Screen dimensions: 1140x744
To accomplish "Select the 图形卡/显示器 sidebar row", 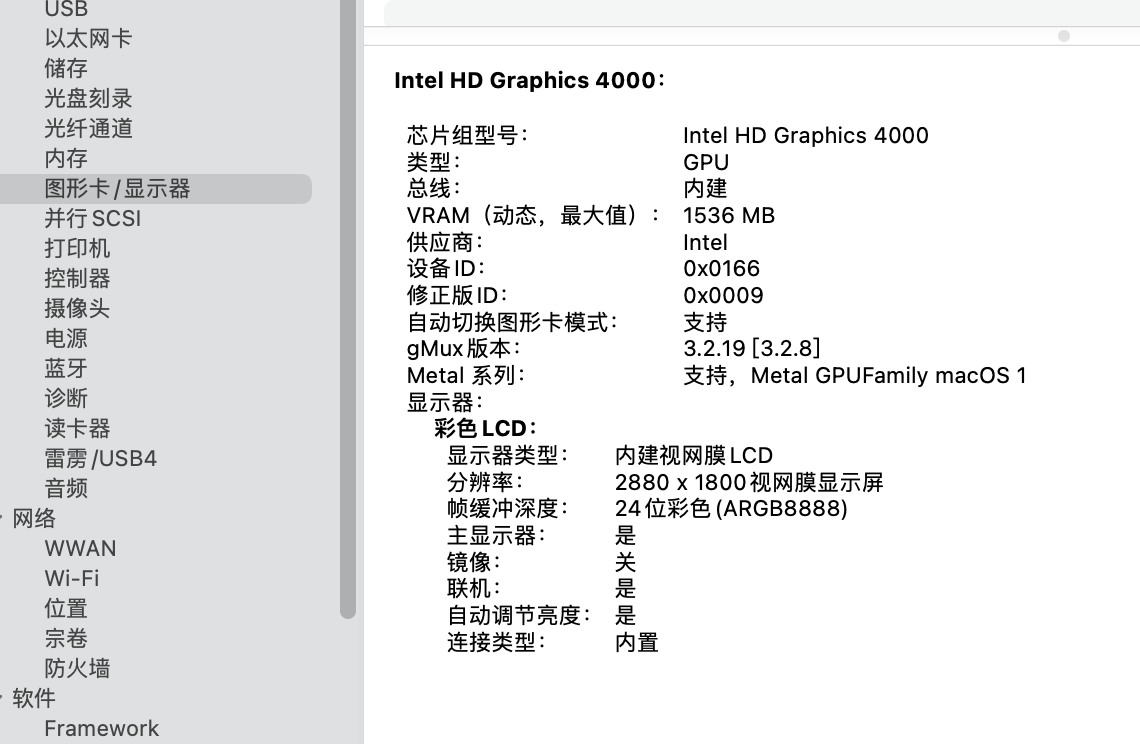I will pos(156,189).
